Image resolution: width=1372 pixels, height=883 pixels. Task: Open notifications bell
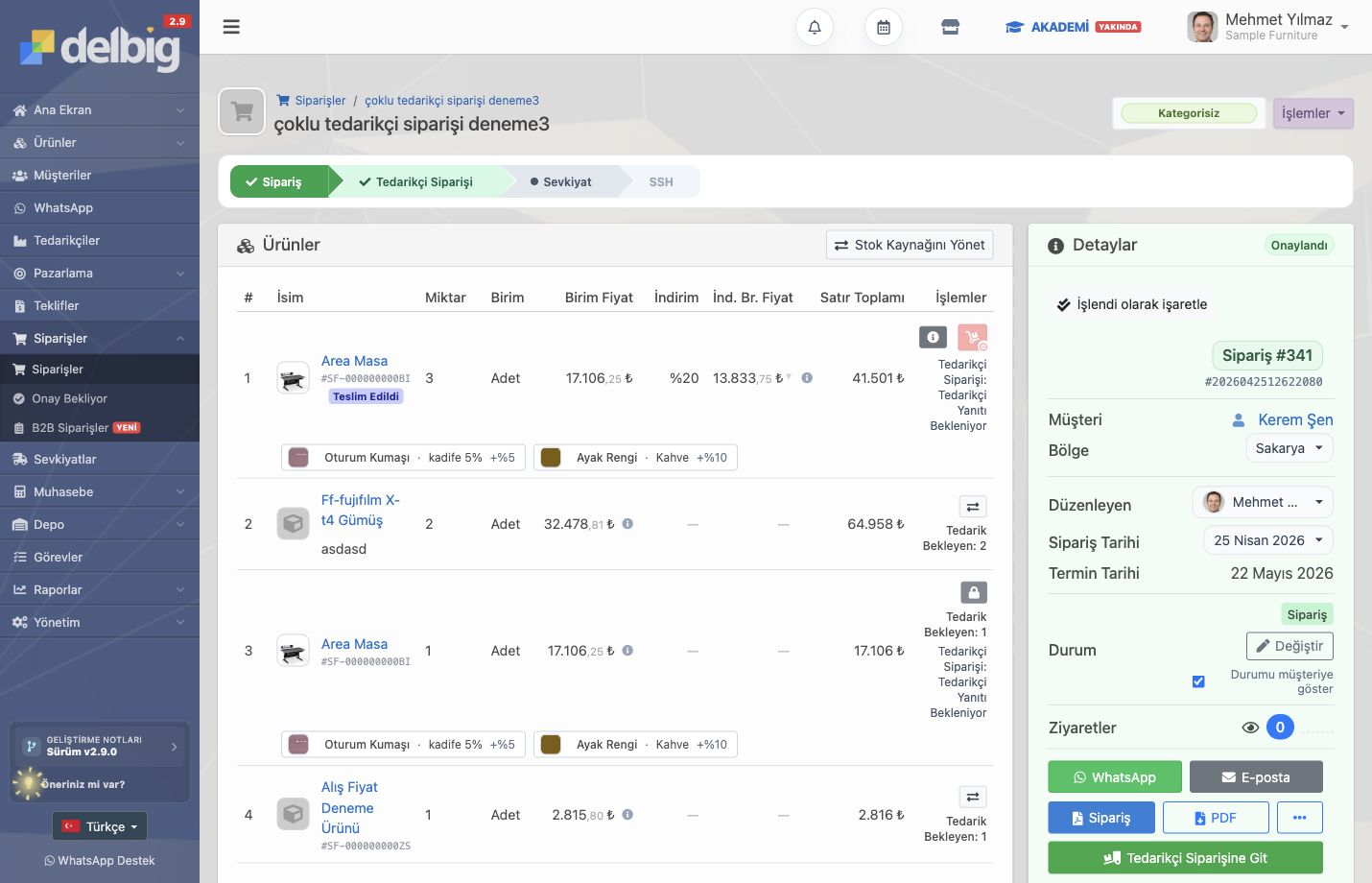[815, 27]
